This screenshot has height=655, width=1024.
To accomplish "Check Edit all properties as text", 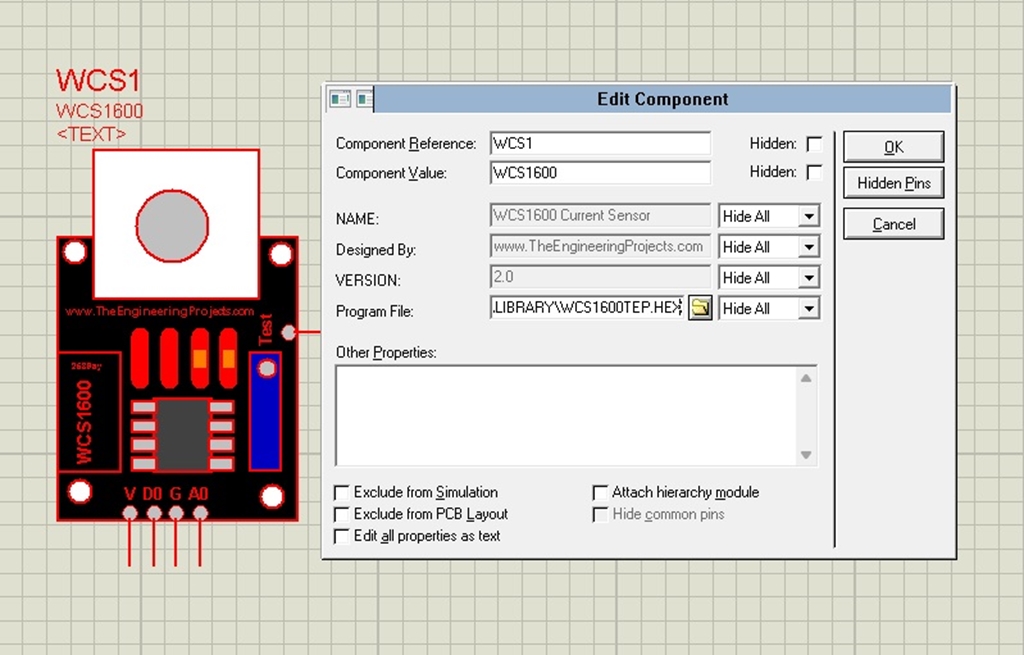I will 342,536.
